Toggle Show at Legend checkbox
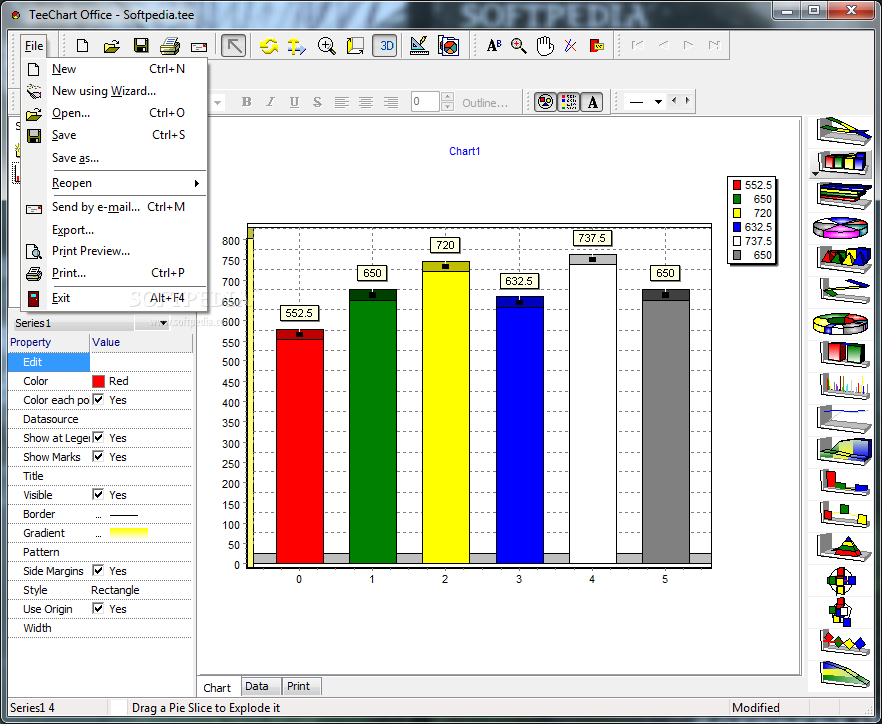The height and width of the screenshot is (724, 882). (98, 437)
